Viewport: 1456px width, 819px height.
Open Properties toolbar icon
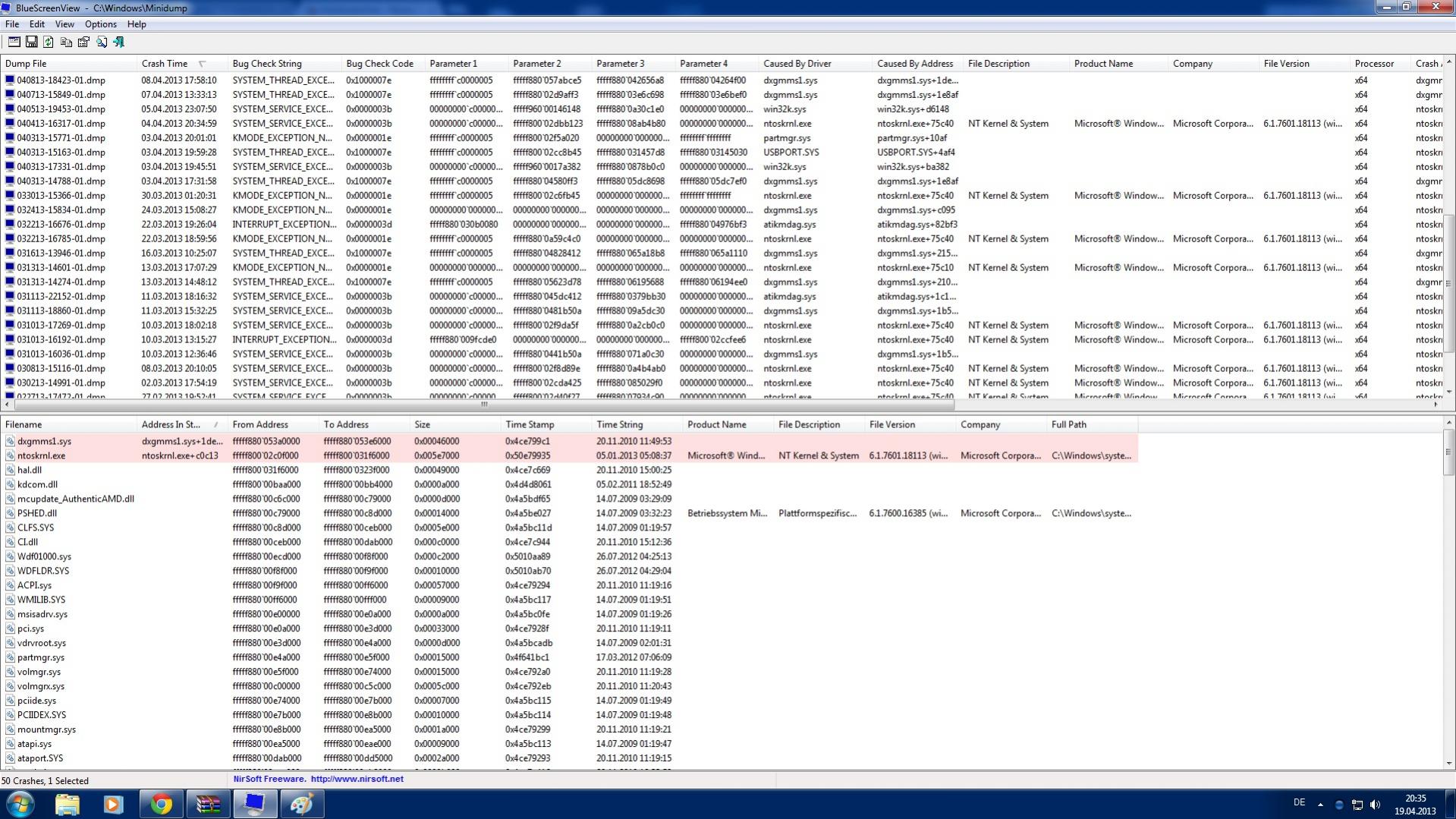coord(83,42)
